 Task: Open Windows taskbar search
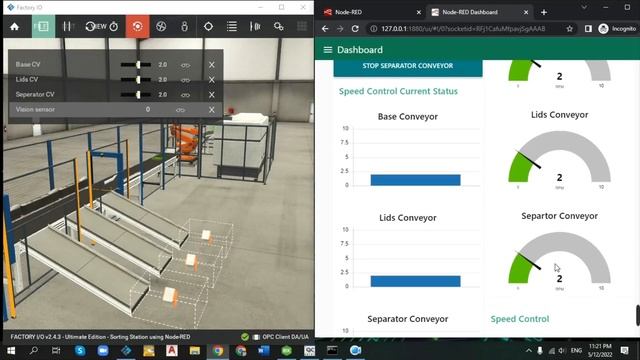pyautogui.click(x=33, y=350)
